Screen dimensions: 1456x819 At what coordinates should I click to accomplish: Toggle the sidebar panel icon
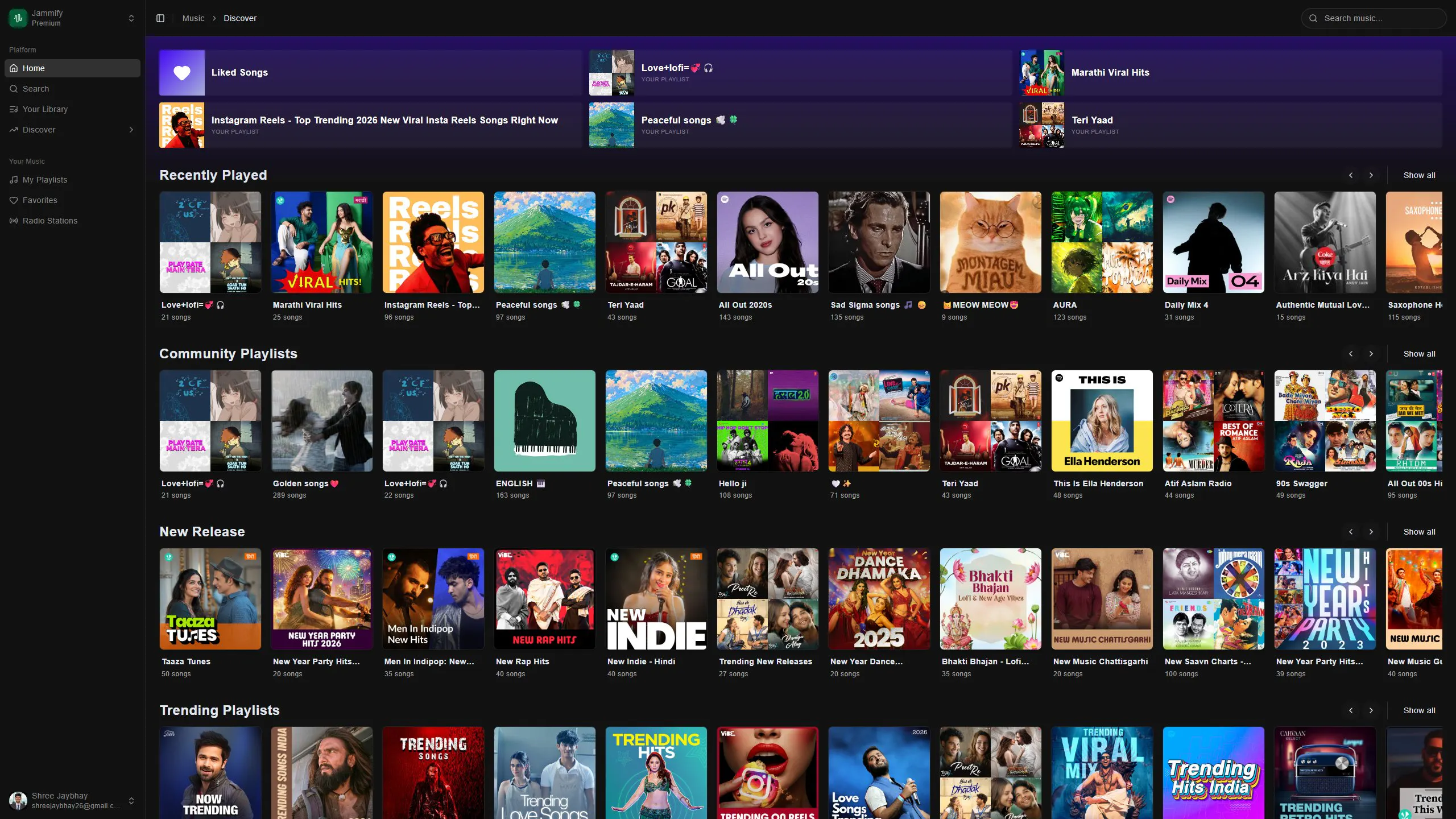[x=160, y=18]
